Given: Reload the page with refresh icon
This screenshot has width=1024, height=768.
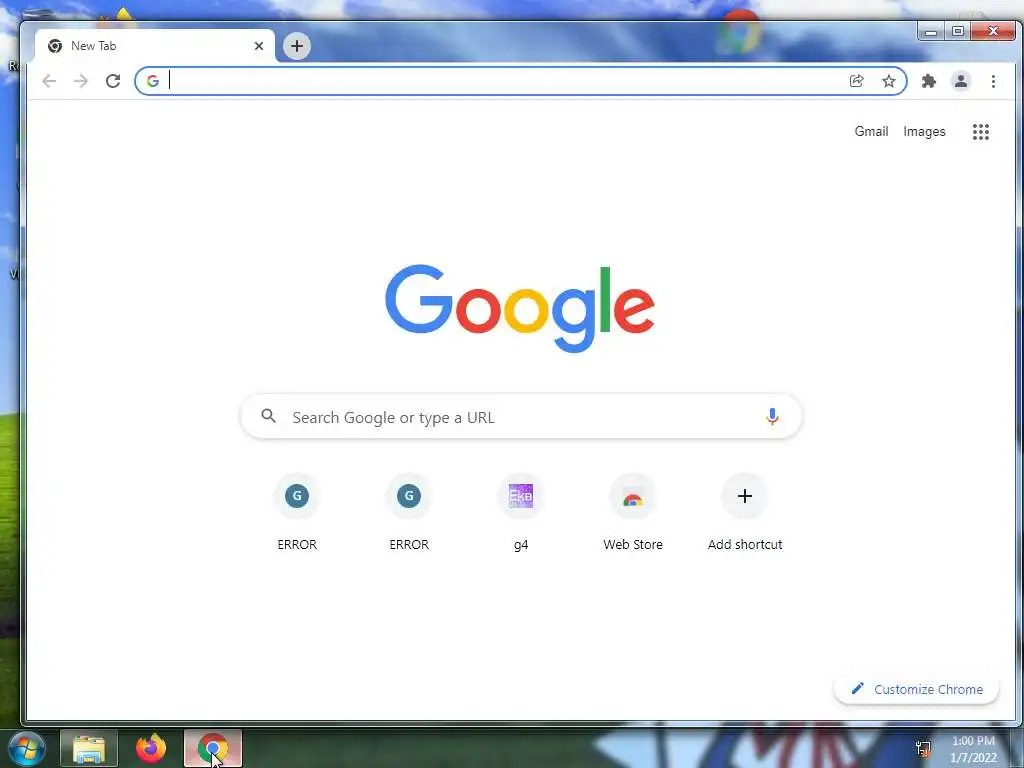Looking at the screenshot, I should (x=113, y=81).
